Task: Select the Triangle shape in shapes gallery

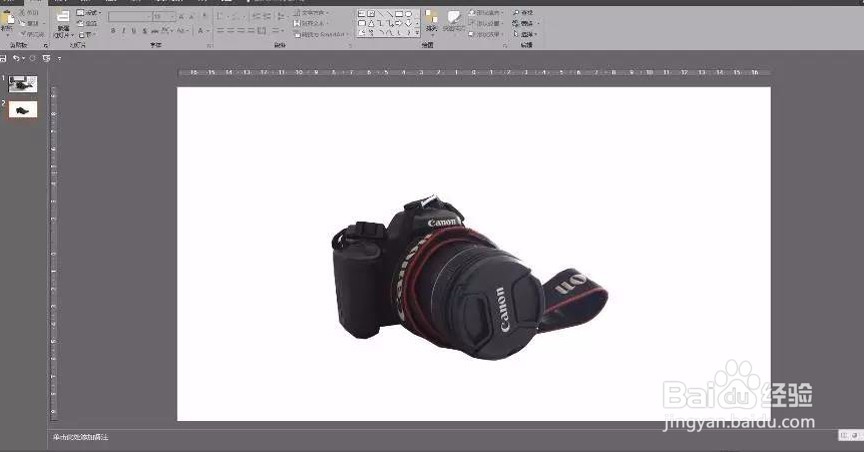Action: pos(371,23)
